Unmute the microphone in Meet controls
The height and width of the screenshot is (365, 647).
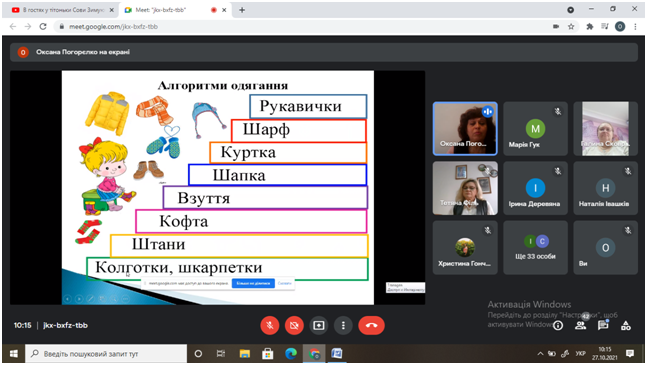click(x=269, y=325)
